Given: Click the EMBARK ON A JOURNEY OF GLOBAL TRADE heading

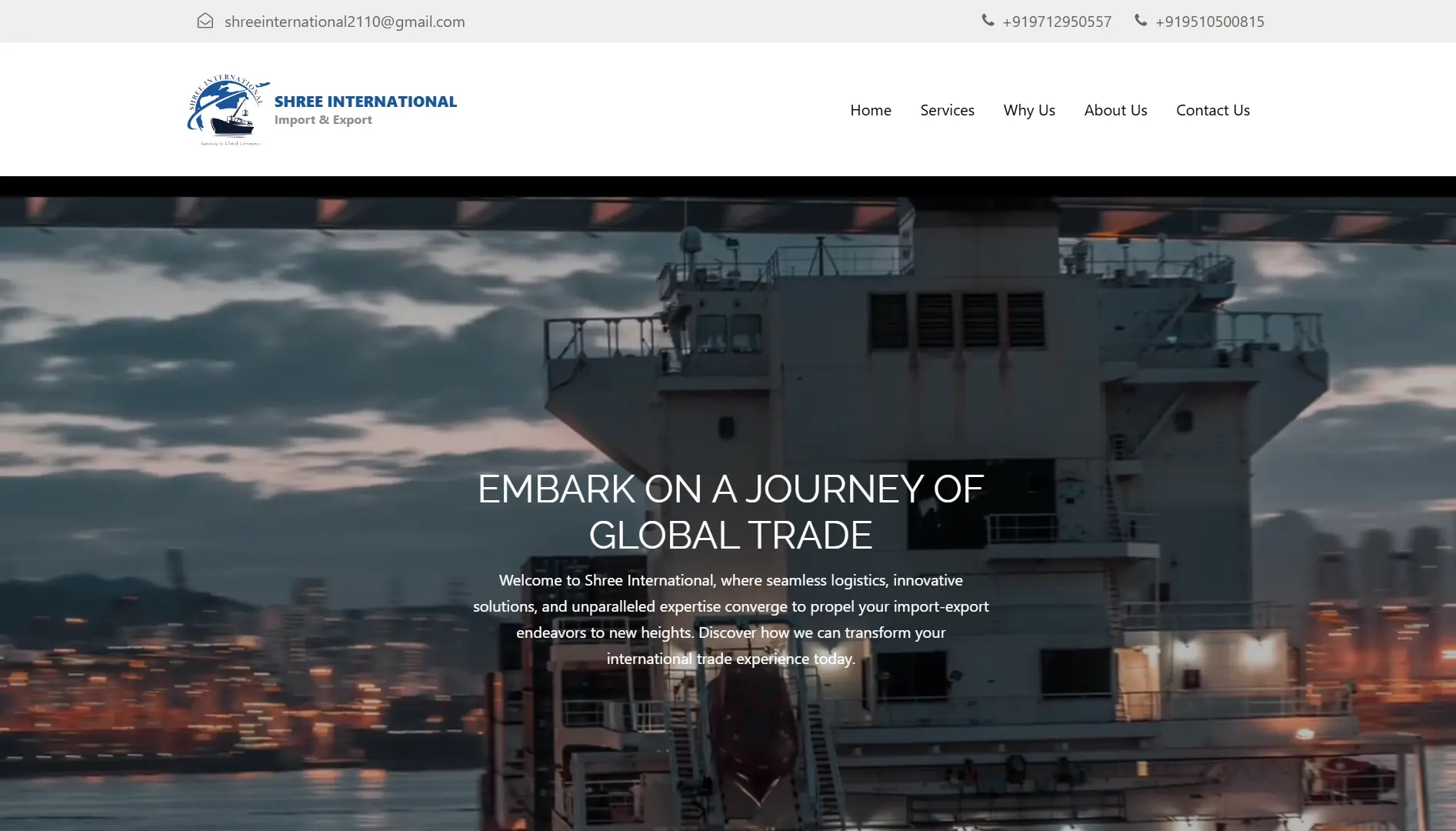Looking at the screenshot, I should pos(730,512).
